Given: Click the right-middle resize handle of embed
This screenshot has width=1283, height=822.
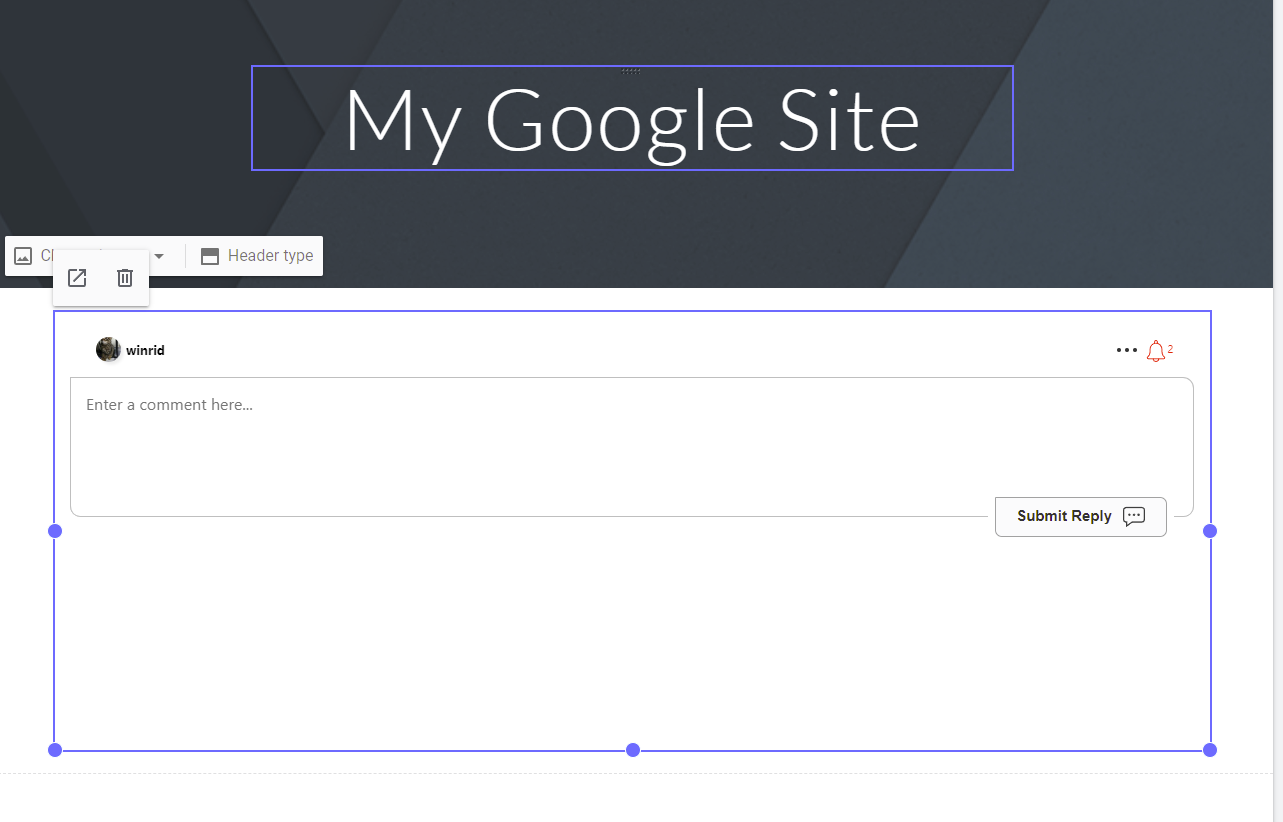Looking at the screenshot, I should [x=1210, y=531].
